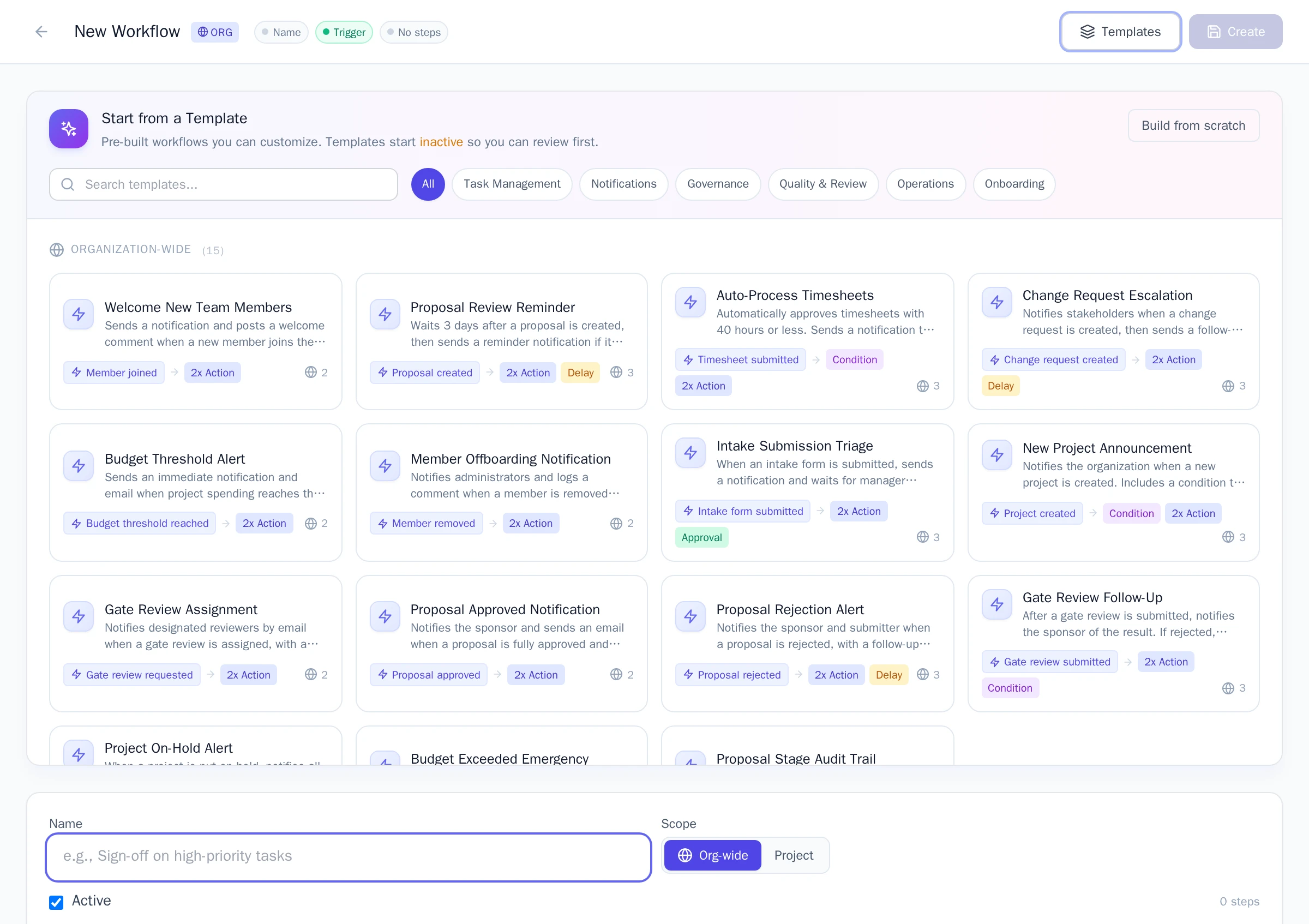The height and width of the screenshot is (924, 1309).
Task: Click the globe step-count icon on Intake Submission Triage
Action: coord(922,537)
